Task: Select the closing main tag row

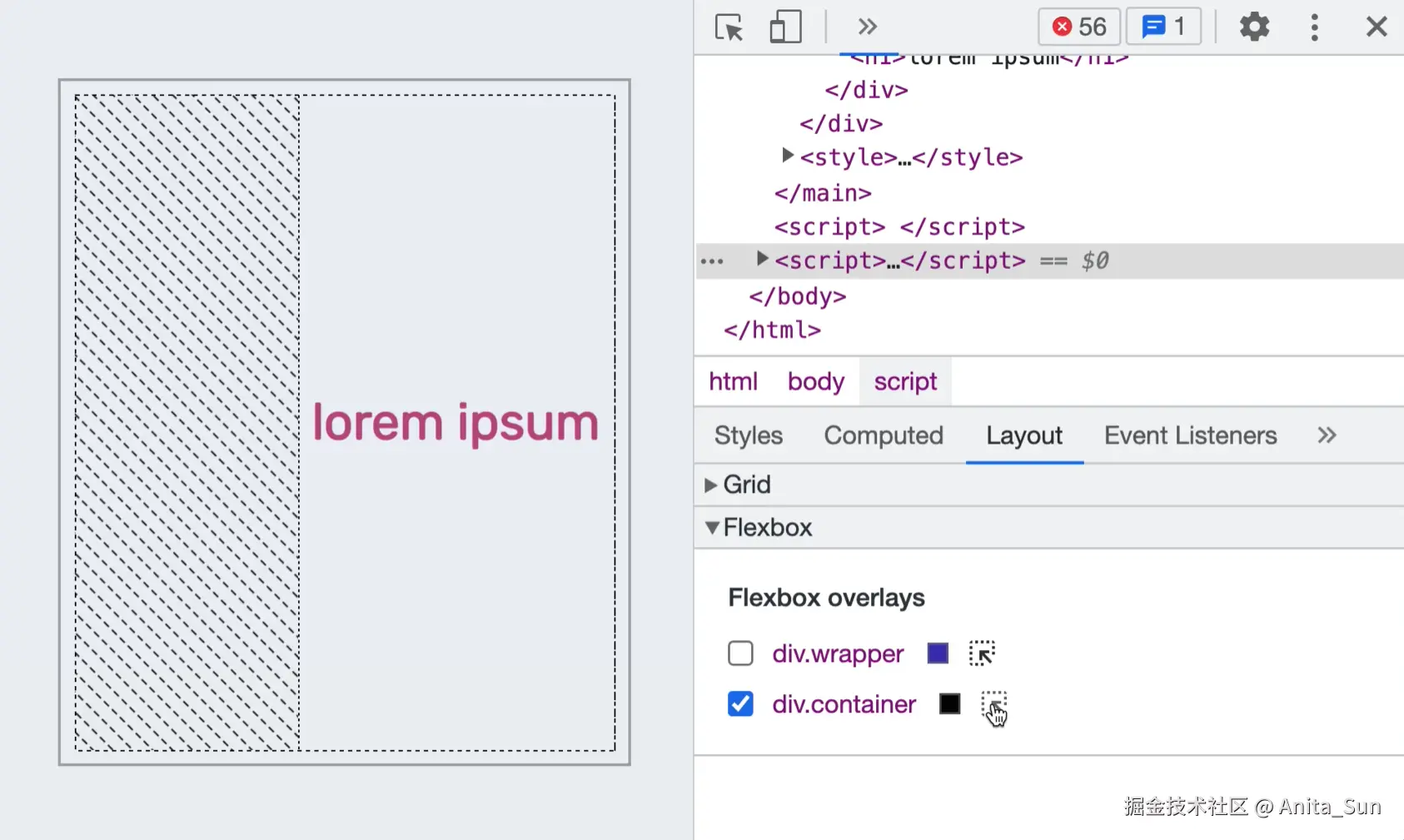Action: point(823,193)
